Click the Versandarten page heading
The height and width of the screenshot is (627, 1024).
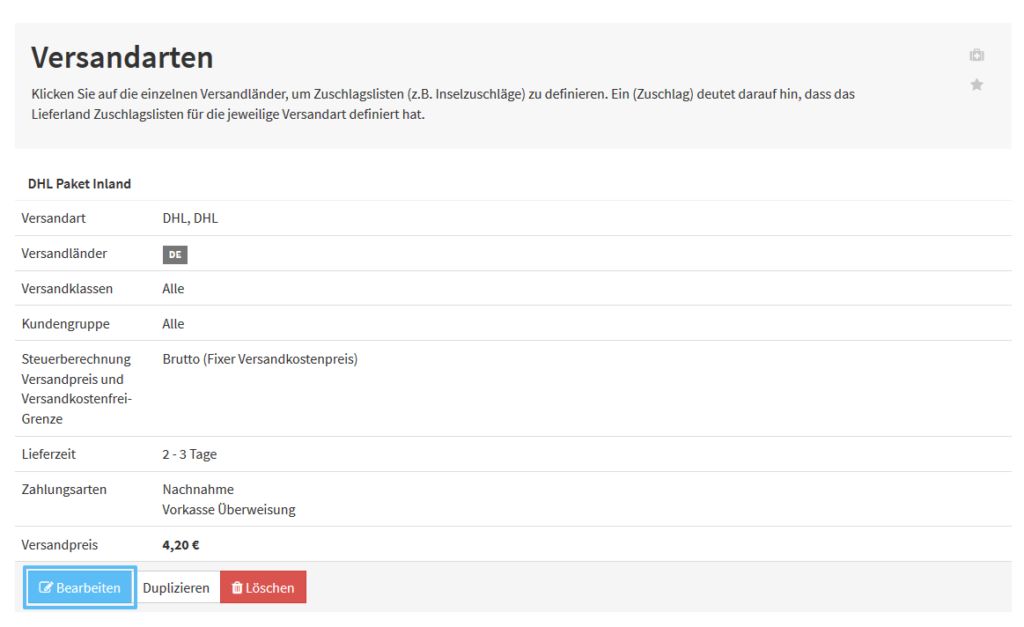click(x=122, y=57)
